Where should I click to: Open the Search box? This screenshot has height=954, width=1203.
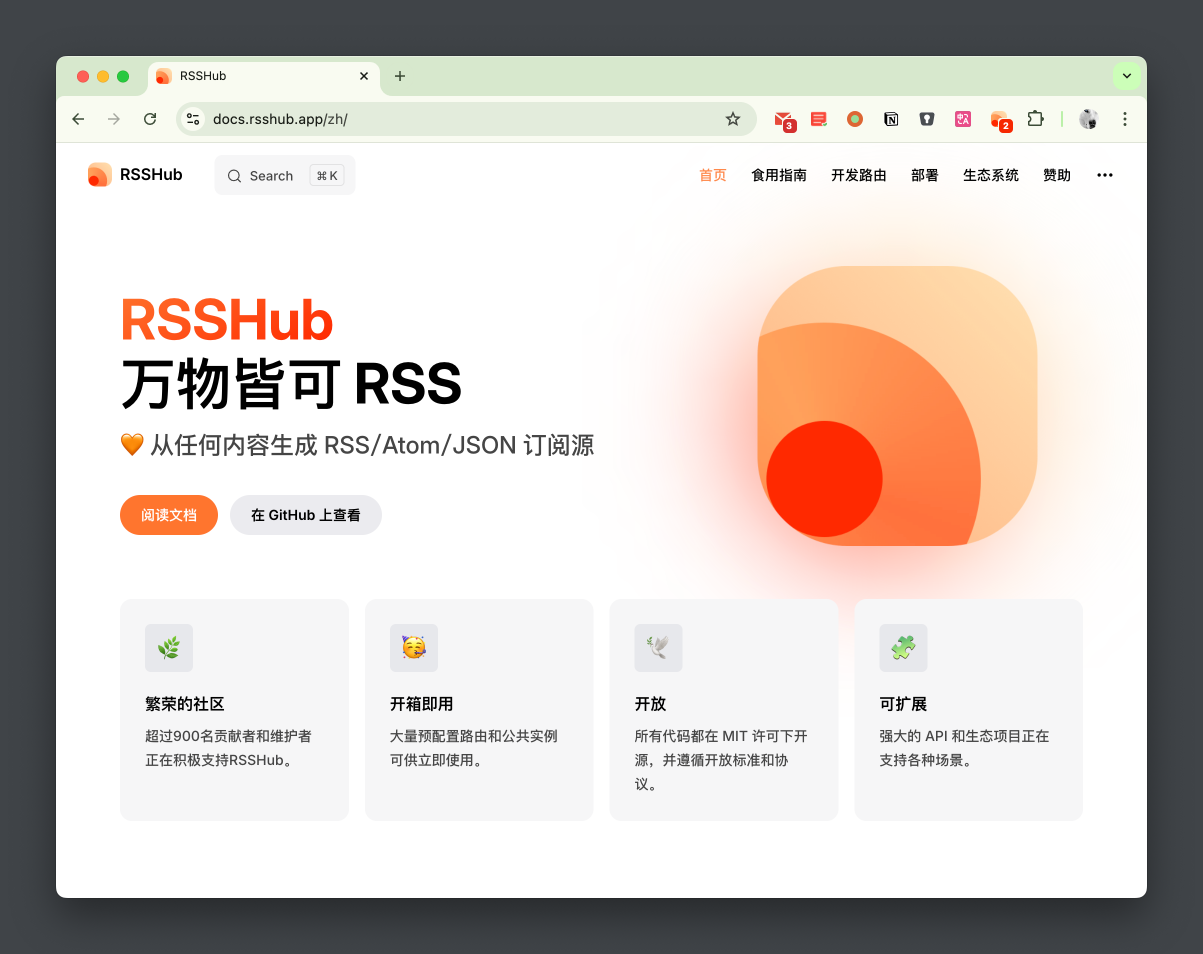[x=285, y=176]
